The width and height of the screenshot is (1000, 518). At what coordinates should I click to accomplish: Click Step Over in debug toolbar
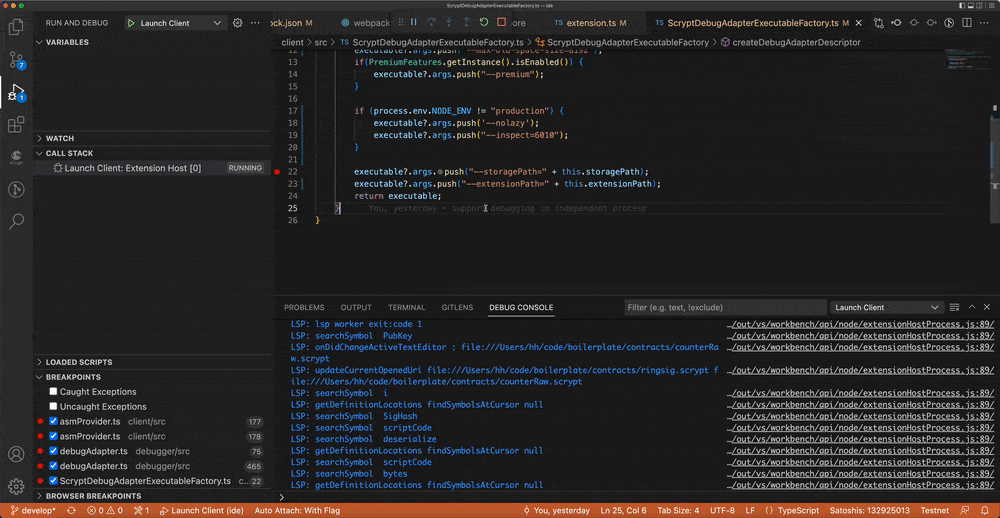pos(432,22)
